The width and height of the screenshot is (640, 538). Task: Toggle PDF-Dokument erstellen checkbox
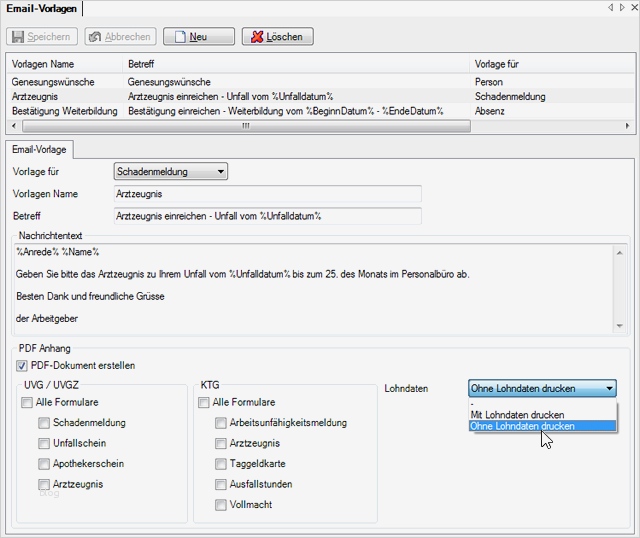[x=22, y=366]
